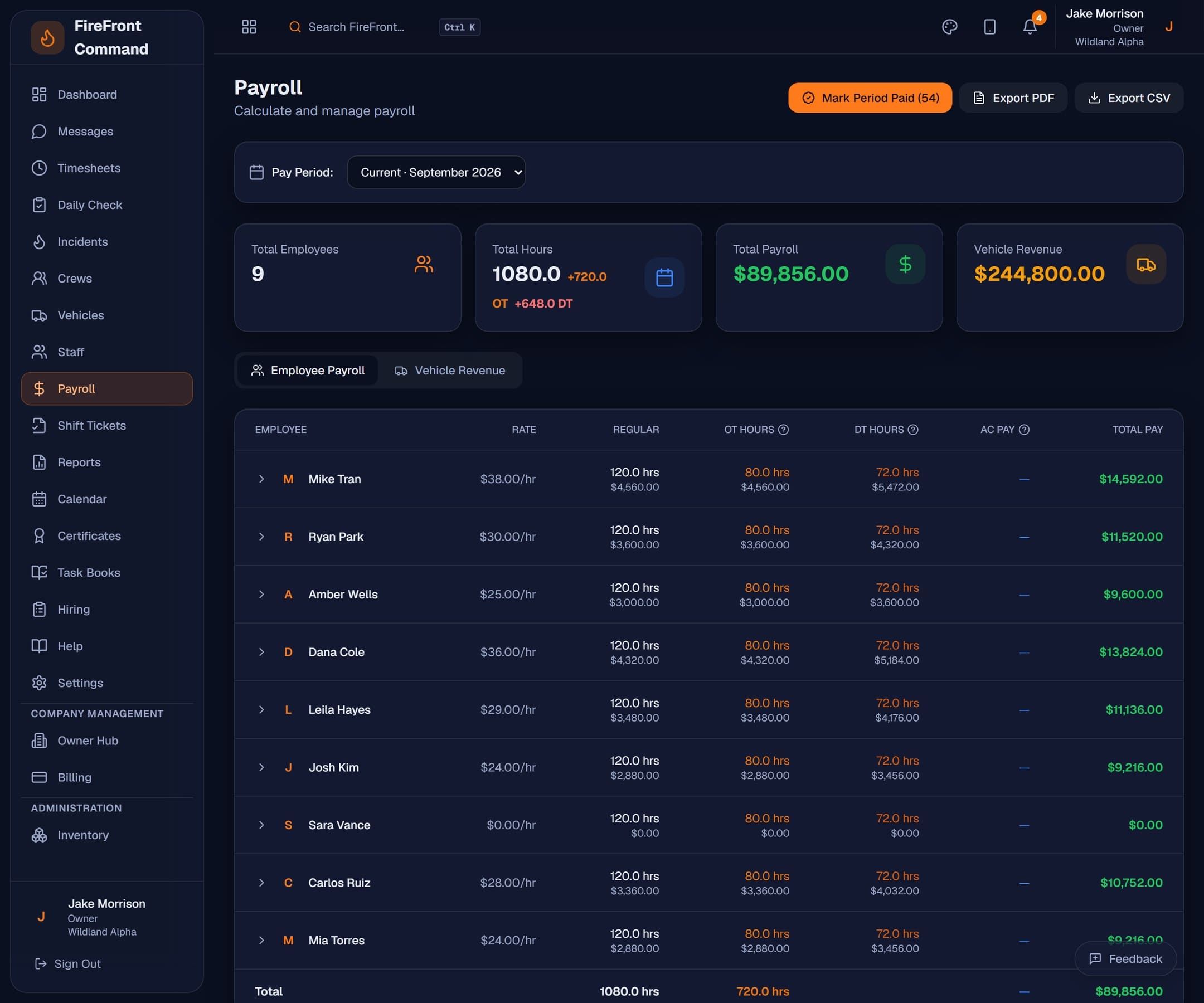Open the Feedback button
The image size is (1204, 1003).
click(1125, 959)
